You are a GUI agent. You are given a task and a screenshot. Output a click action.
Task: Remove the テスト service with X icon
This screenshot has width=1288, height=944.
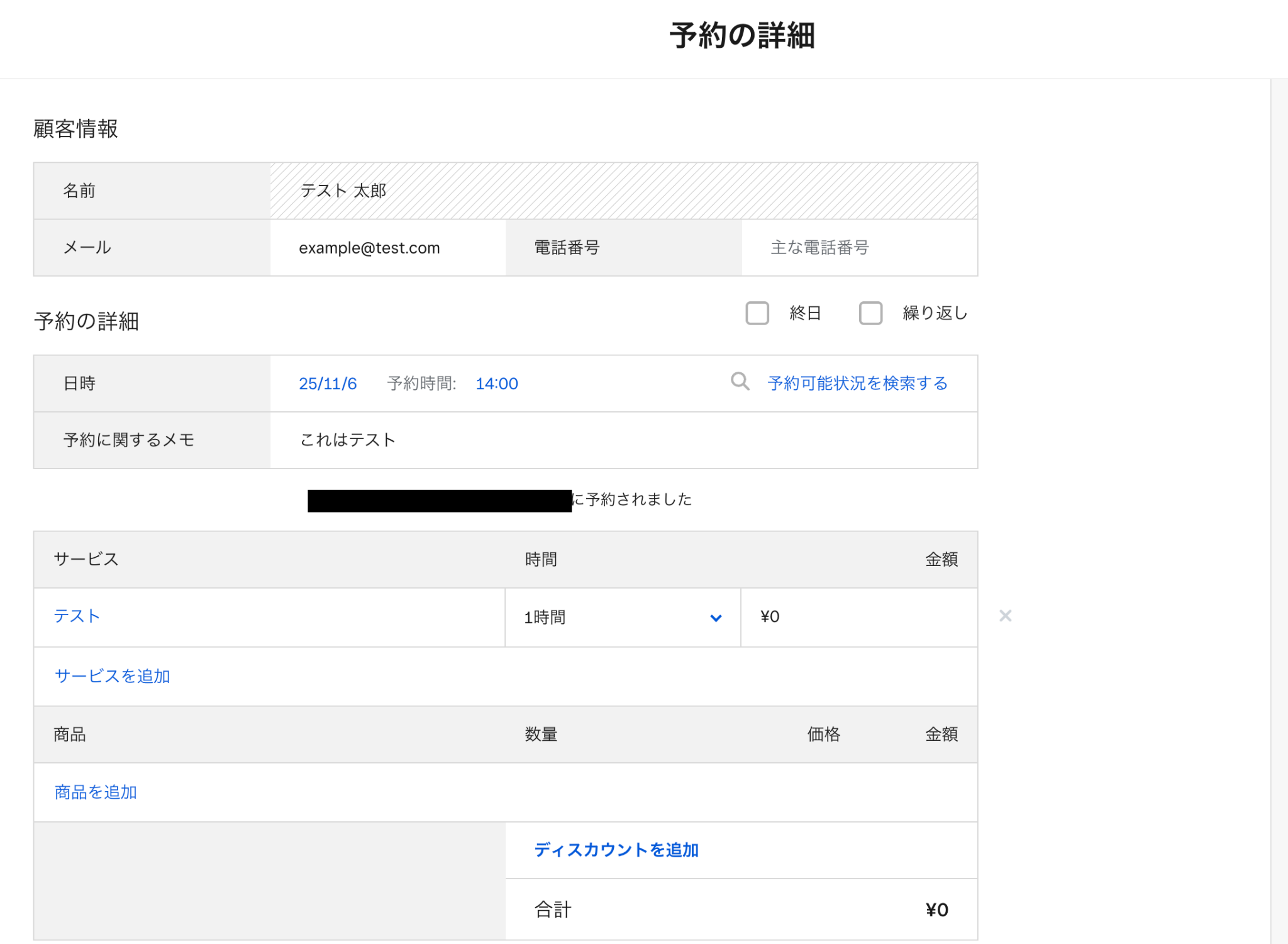pos(1005,616)
